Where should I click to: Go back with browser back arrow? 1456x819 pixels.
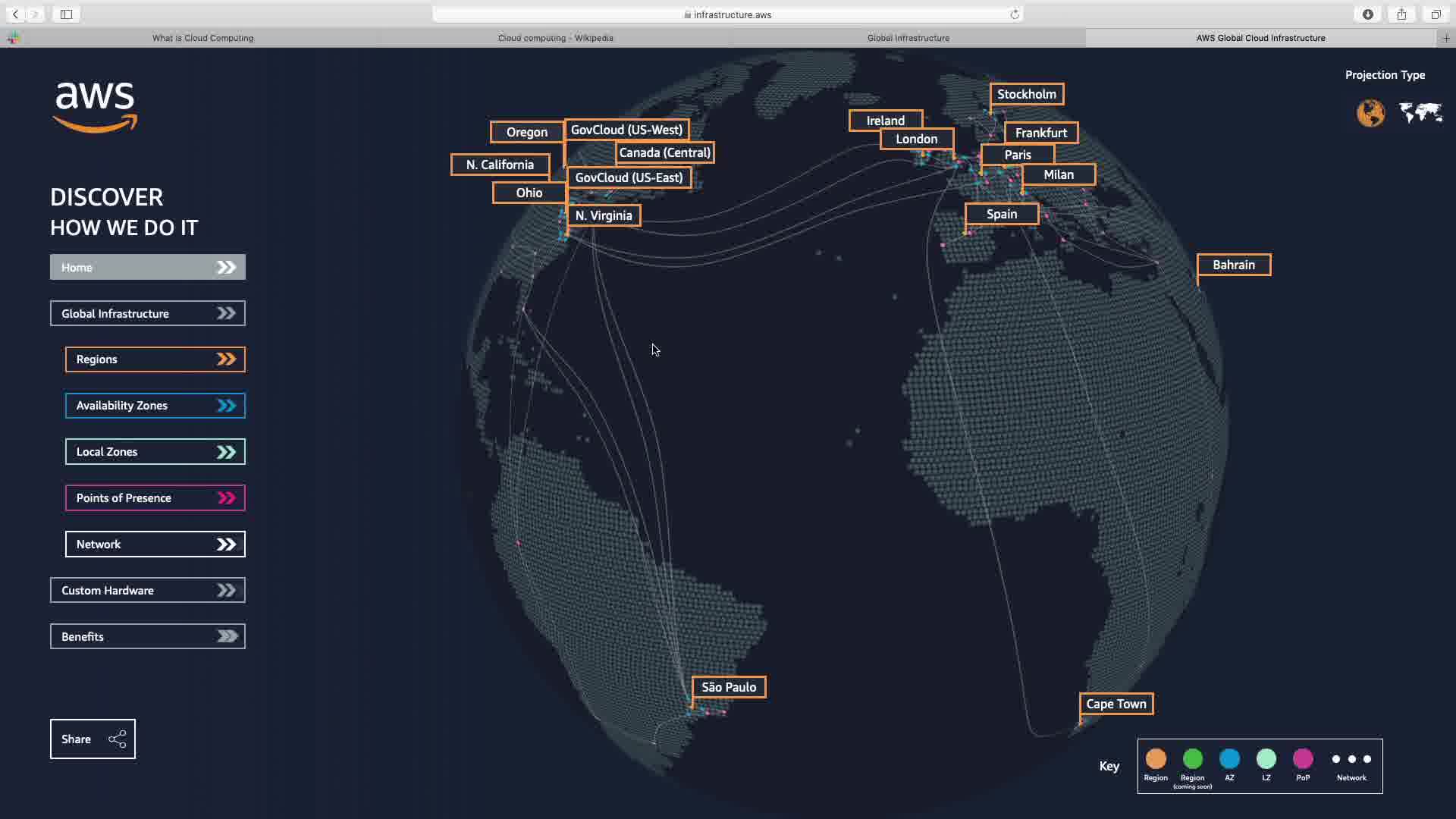point(15,14)
